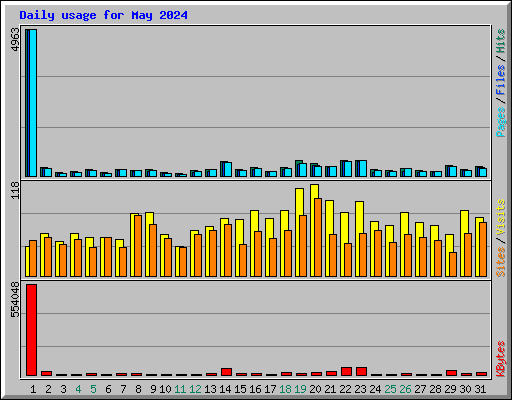
Task: Click the orange sites bar for day 31
Action: click(x=483, y=249)
